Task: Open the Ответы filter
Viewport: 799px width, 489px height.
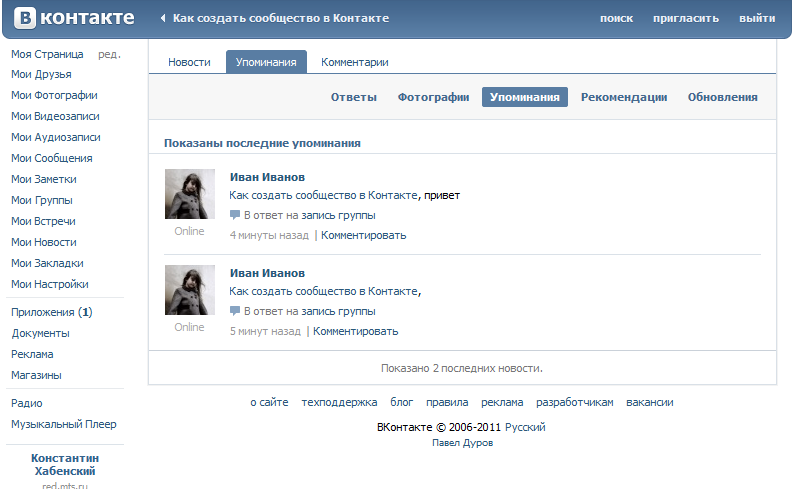Action: [354, 97]
